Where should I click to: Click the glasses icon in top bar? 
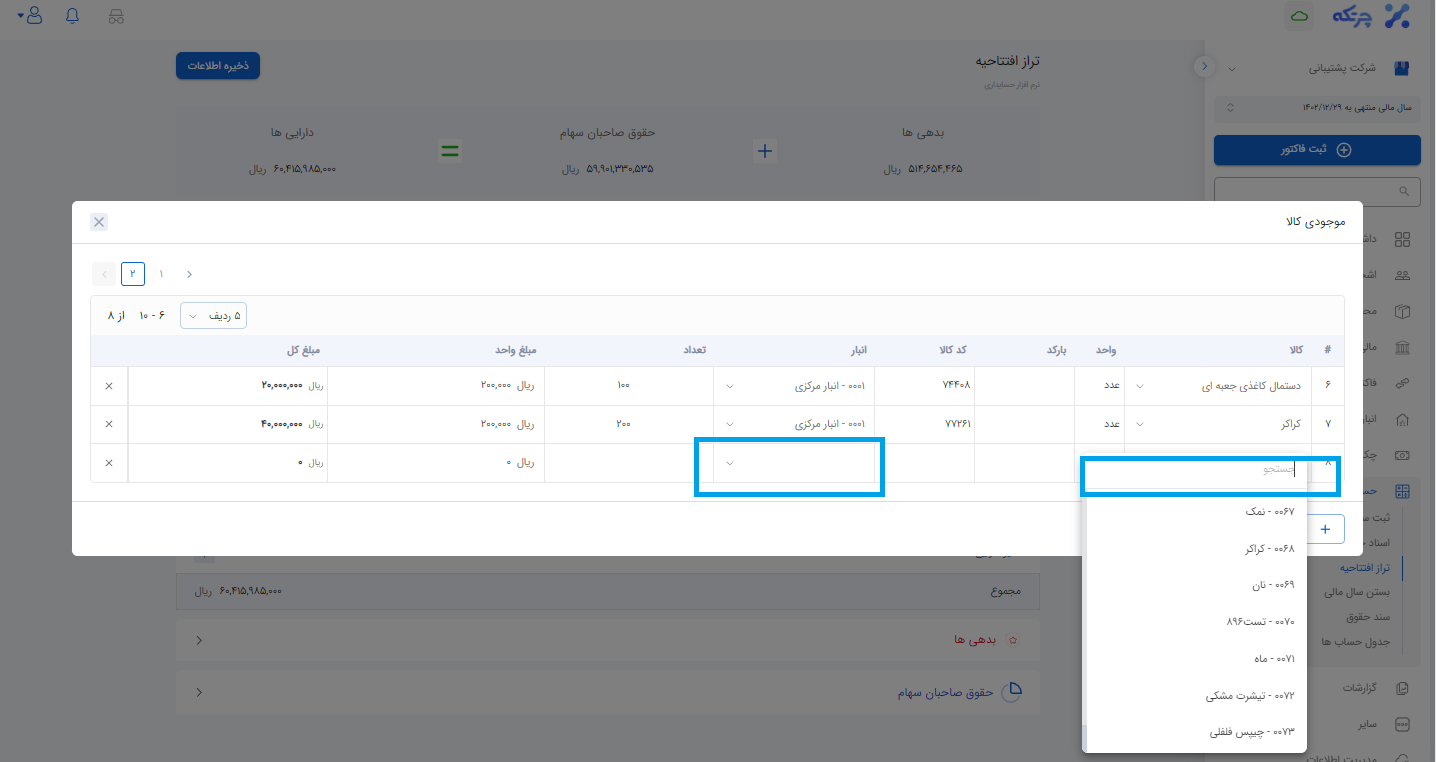pos(116,16)
